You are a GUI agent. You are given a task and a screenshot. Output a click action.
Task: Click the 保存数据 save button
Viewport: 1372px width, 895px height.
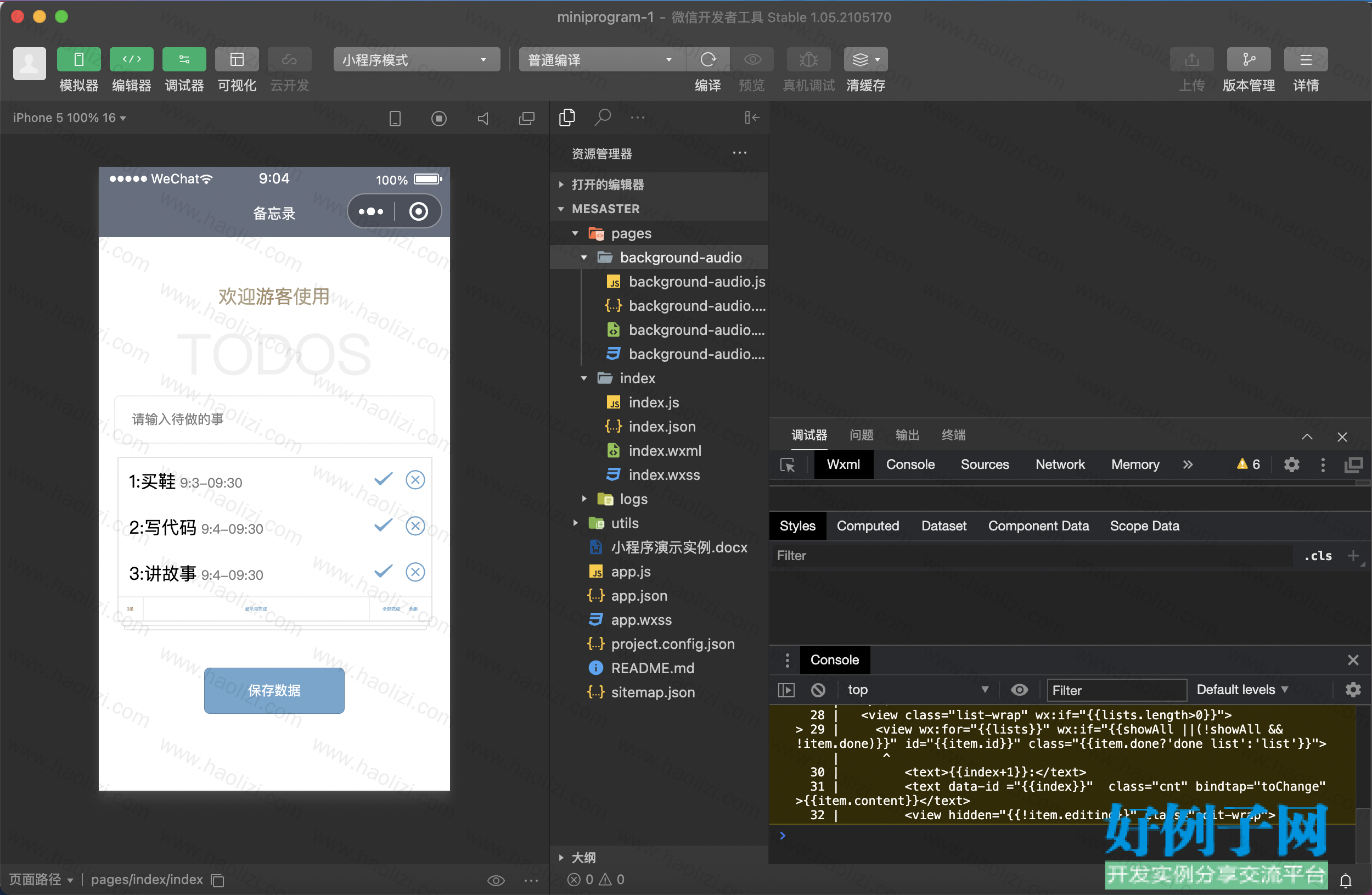pos(274,690)
